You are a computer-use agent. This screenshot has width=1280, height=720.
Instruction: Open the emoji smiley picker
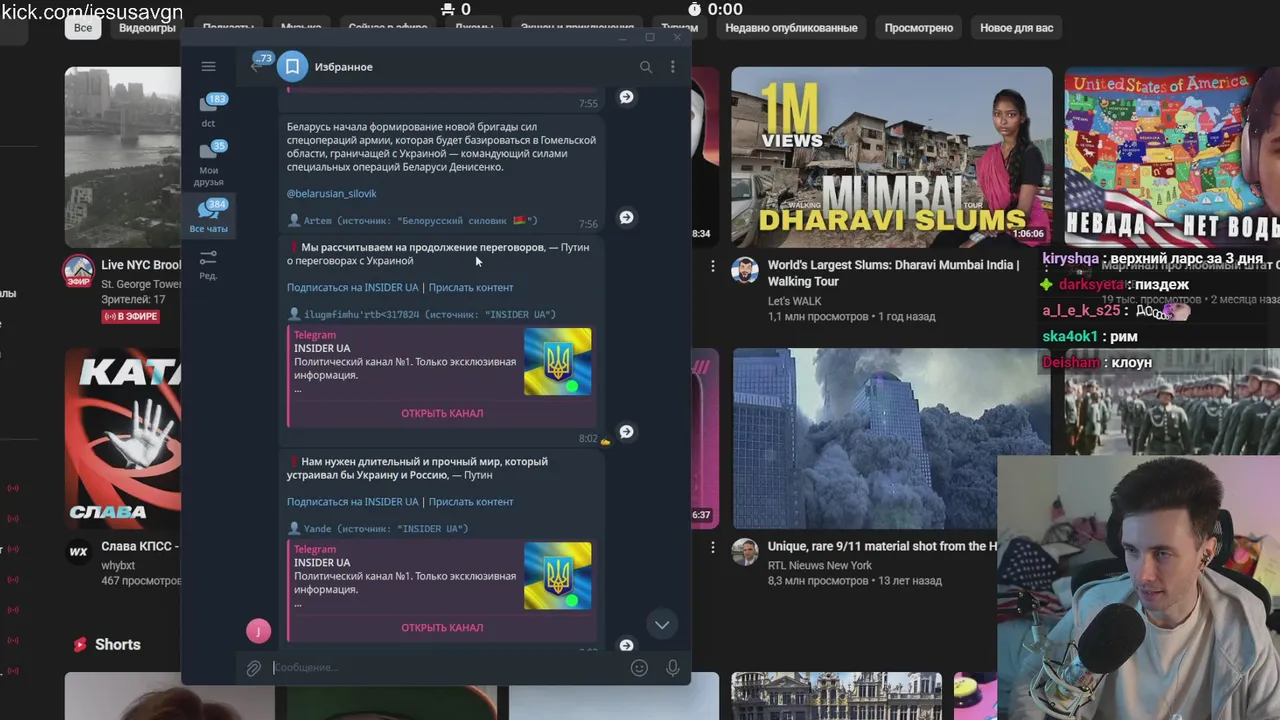(x=639, y=668)
